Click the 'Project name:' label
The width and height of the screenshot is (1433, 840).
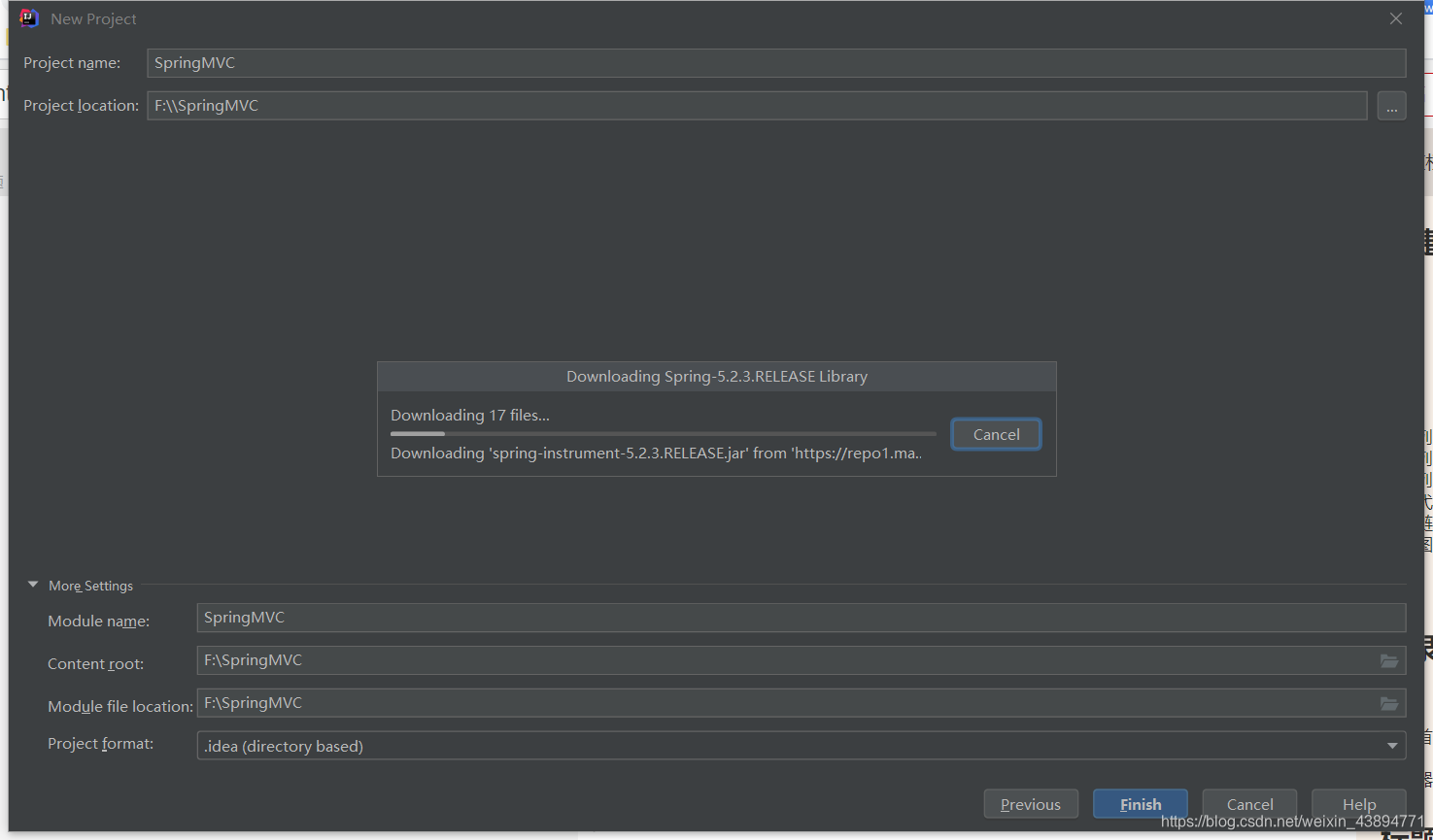[72, 63]
